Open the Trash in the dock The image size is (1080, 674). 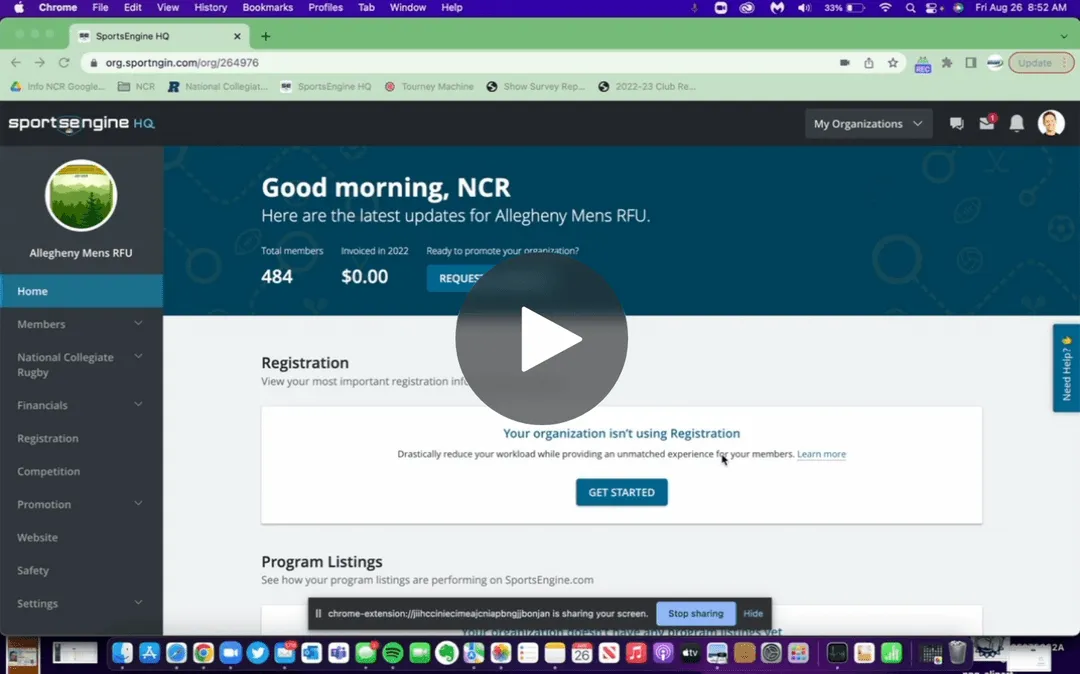pos(957,652)
